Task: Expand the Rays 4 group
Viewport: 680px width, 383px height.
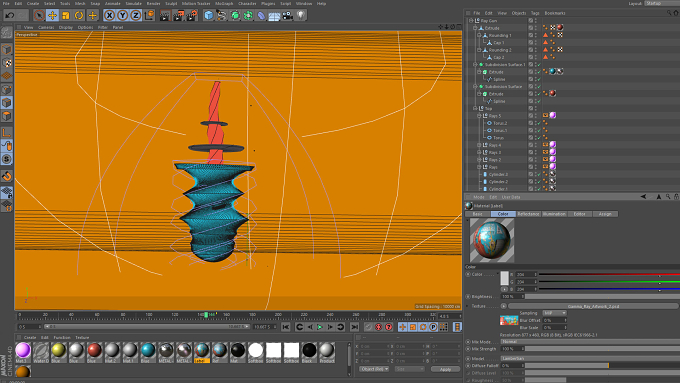Action: 479,145
